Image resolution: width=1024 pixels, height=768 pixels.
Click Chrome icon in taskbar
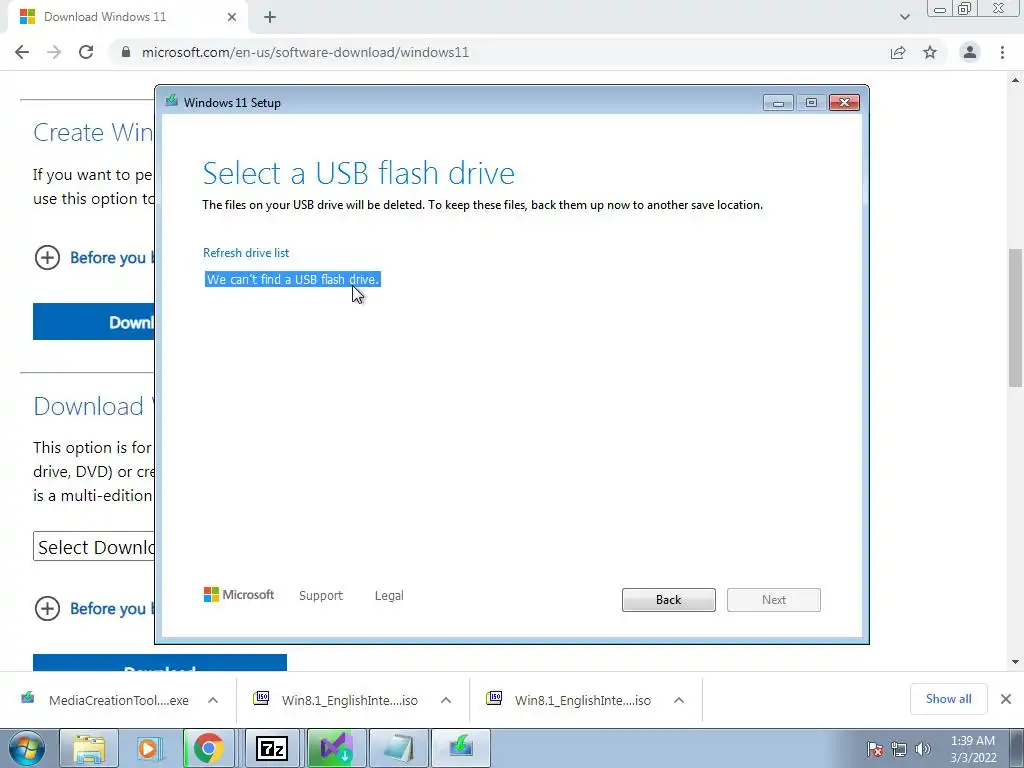tap(208, 748)
